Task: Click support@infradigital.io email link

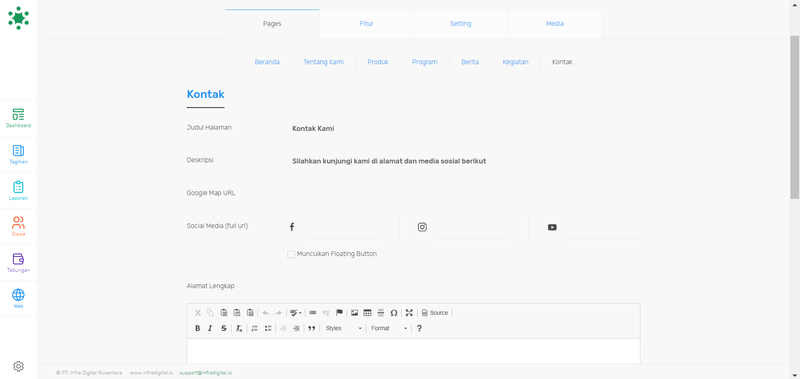Action: pos(206,373)
